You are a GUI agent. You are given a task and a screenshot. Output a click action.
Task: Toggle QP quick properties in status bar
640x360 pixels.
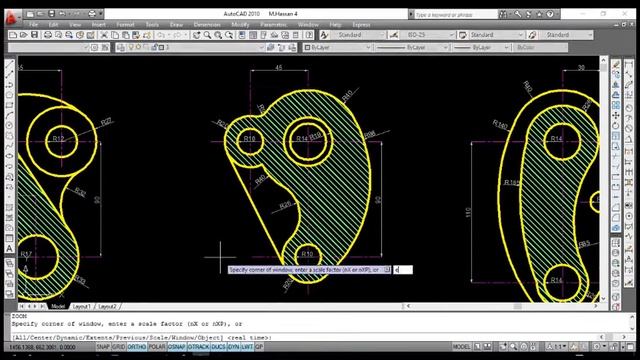click(259, 347)
